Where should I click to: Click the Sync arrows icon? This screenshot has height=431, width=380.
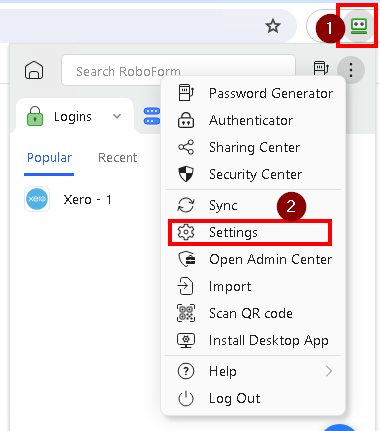pyautogui.click(x=186, y=205)
